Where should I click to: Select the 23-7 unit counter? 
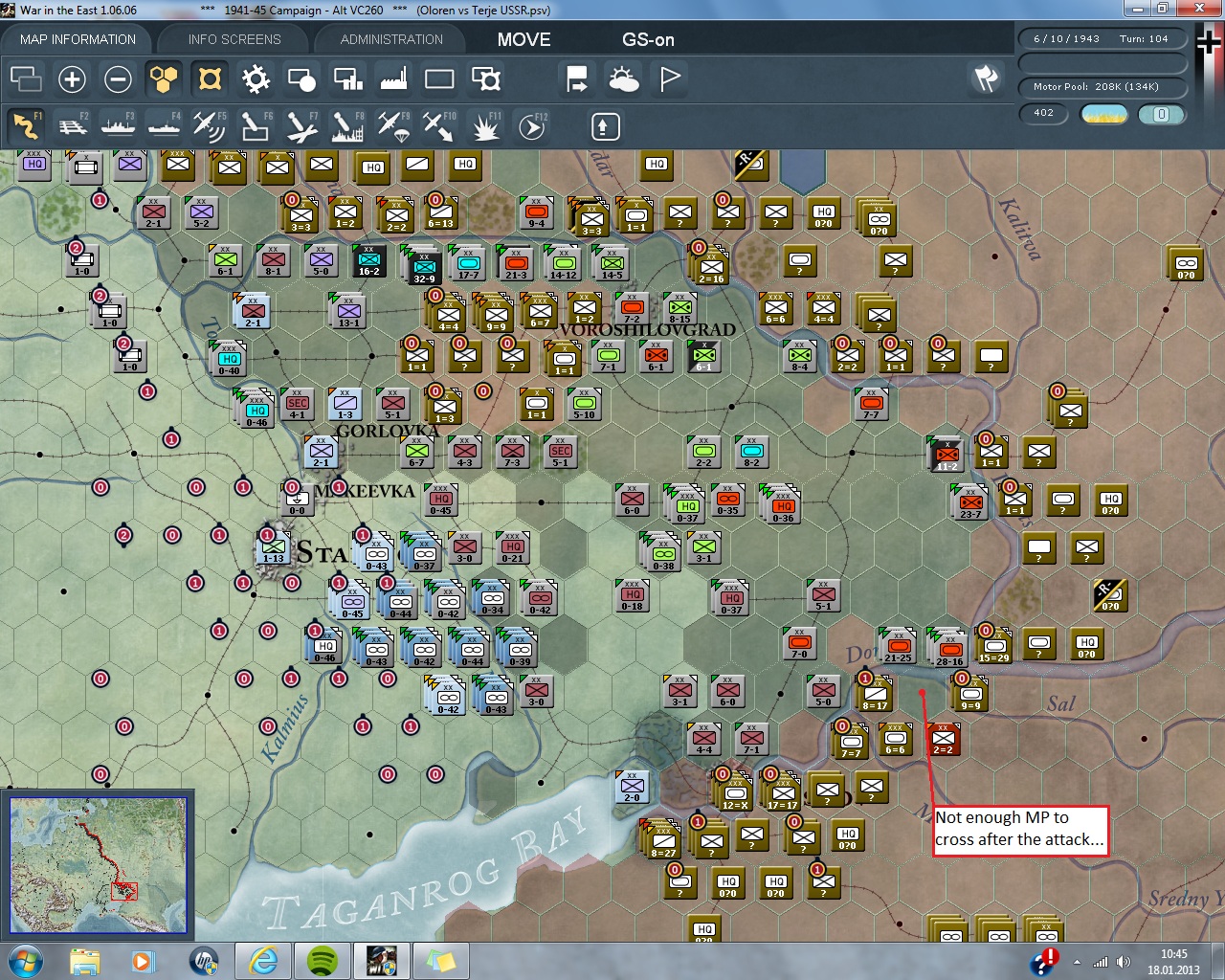[970, 502]
